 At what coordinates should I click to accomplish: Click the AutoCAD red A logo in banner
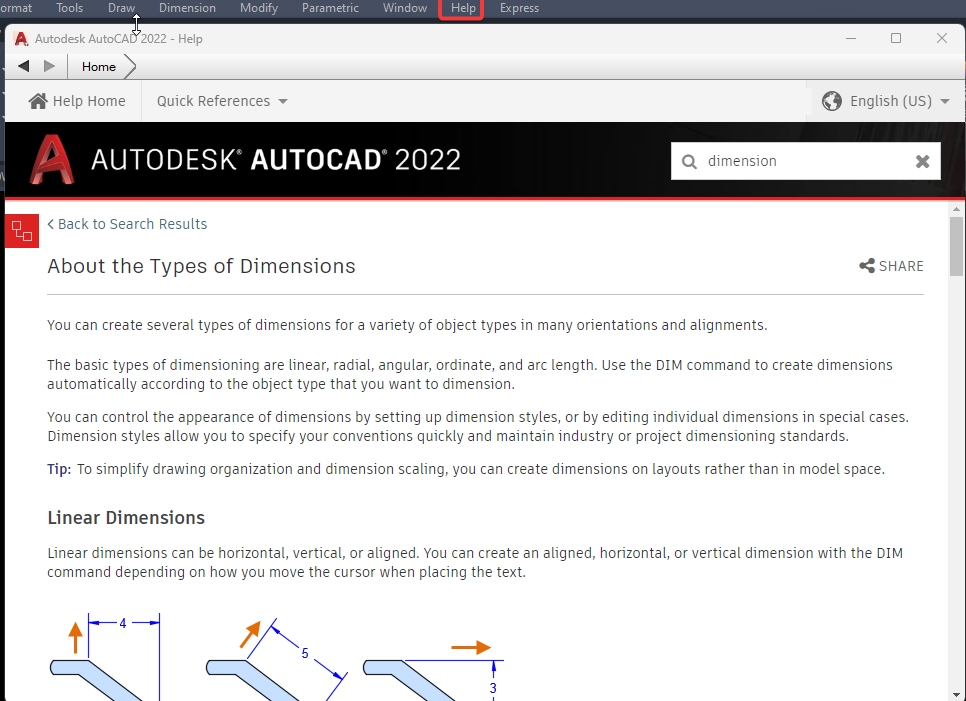click(52, 160)
